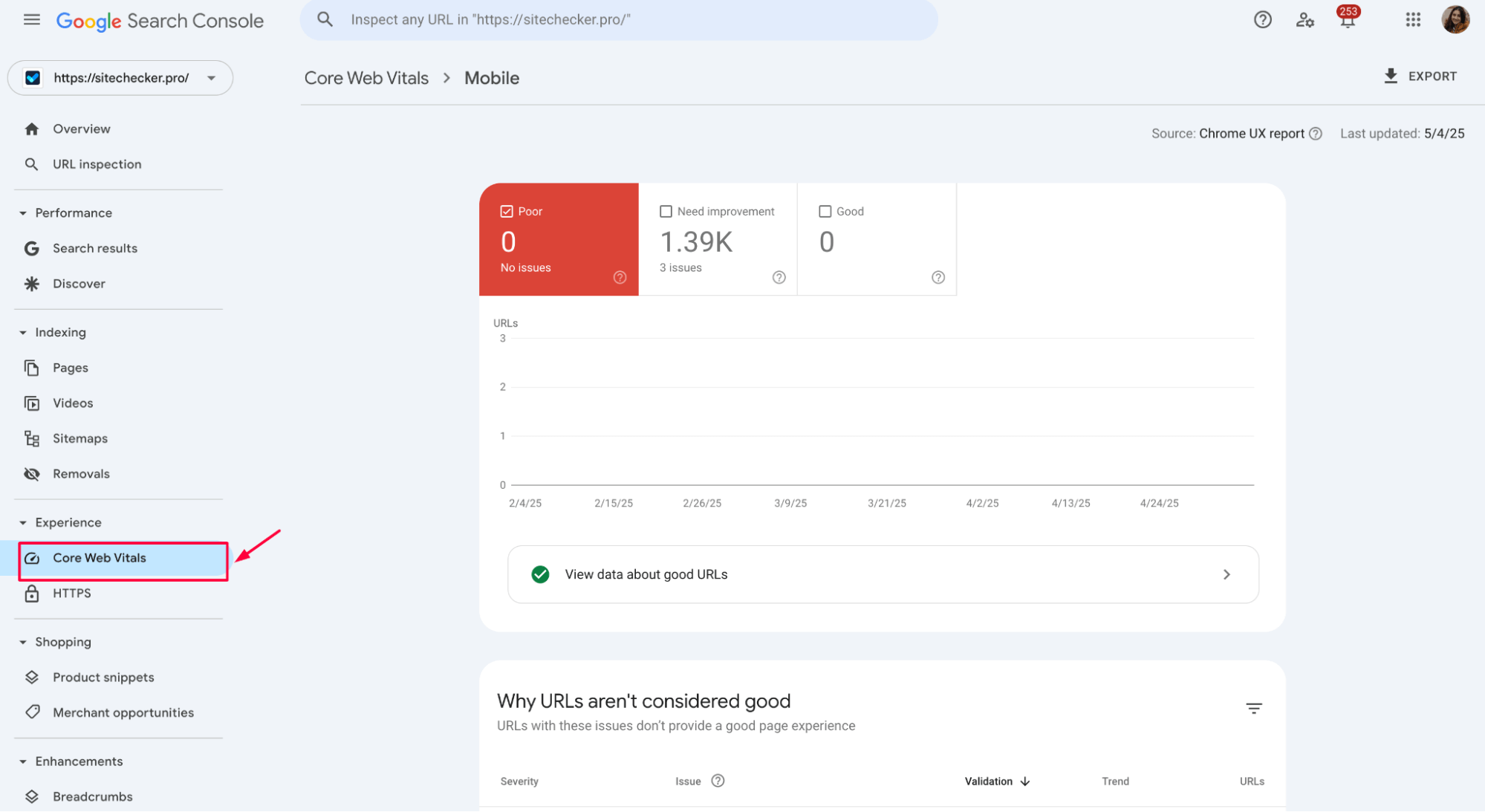Click the Removals crossed-eye icon

point(31,474)
